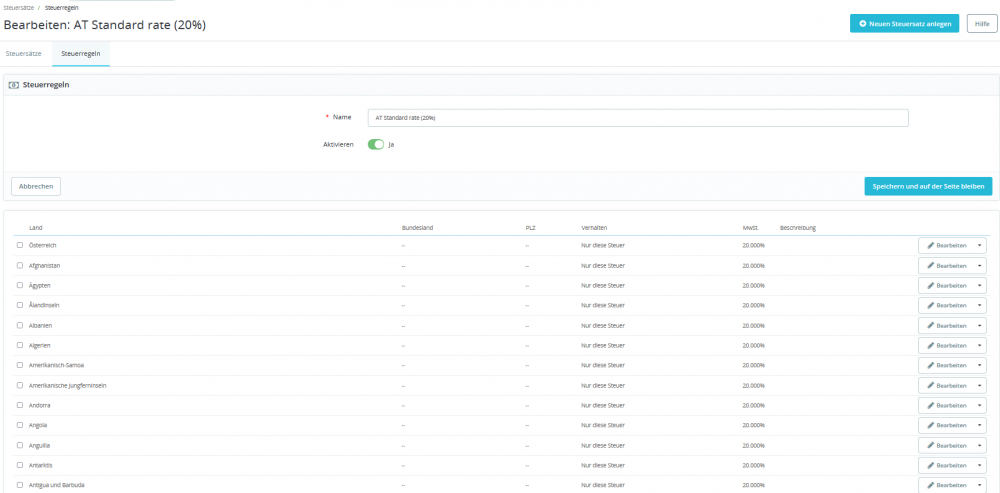Screen dimensions: 1000x493
Task: Click Bearbeiten in the Afghanistan row
Action: point(946,265)
